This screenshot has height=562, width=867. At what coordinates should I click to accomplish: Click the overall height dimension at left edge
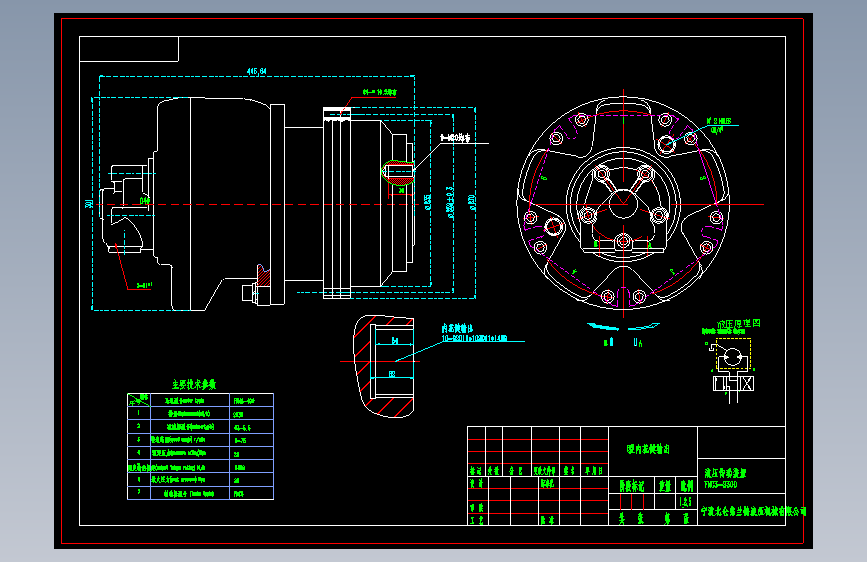coord(88,204)
